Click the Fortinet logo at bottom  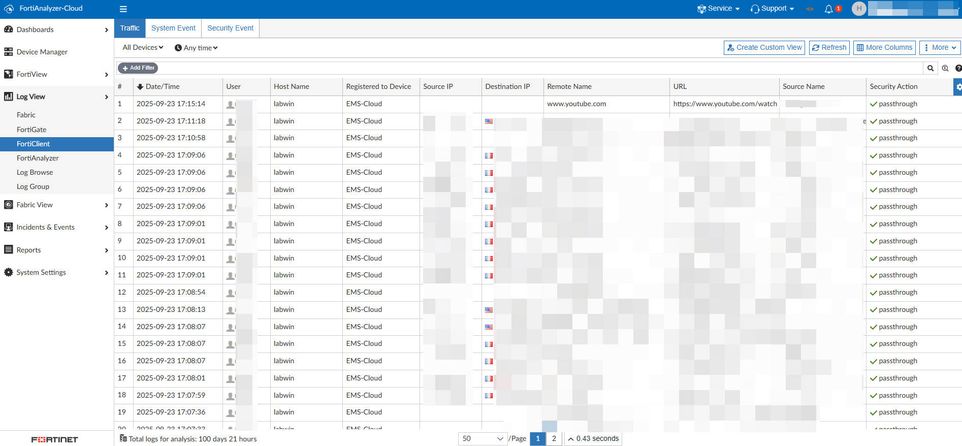[55, 439]
